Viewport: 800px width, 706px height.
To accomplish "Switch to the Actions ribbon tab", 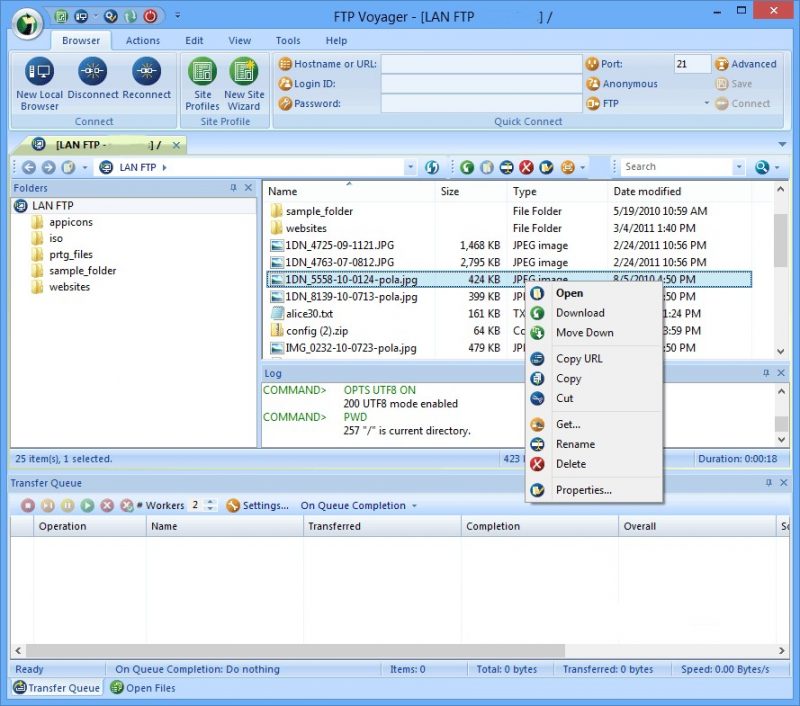I will coord(143,40).
